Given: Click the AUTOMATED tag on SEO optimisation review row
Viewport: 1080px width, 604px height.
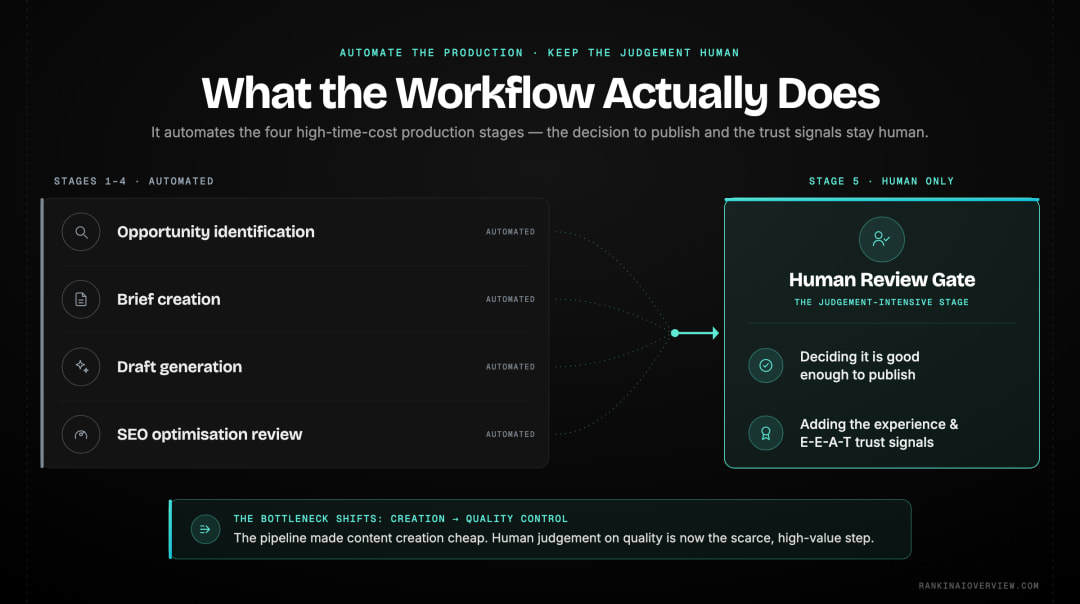Looking at the screenshot, I should 510,435.
